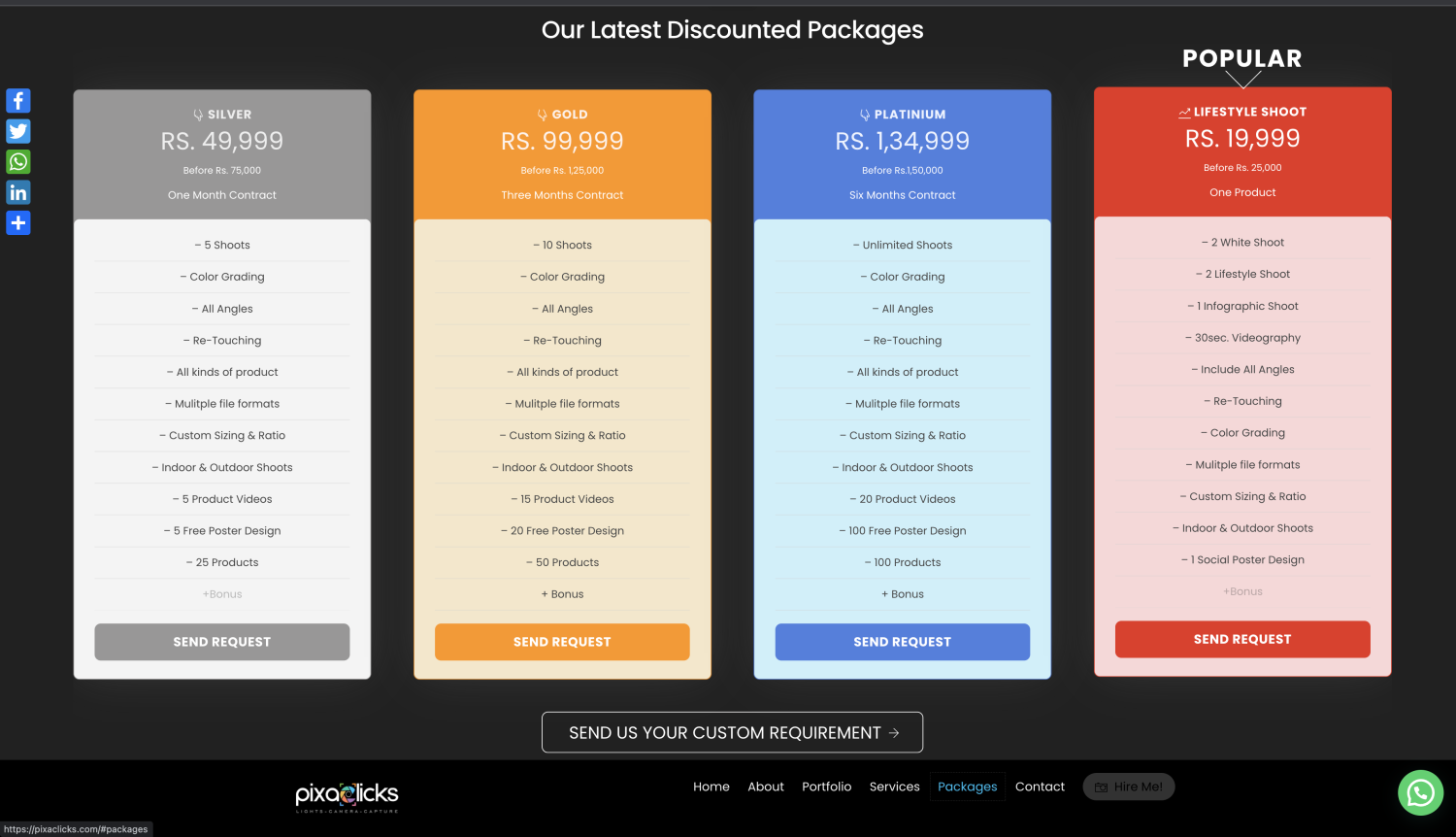Send request for Silver package

tap(222, 642)
